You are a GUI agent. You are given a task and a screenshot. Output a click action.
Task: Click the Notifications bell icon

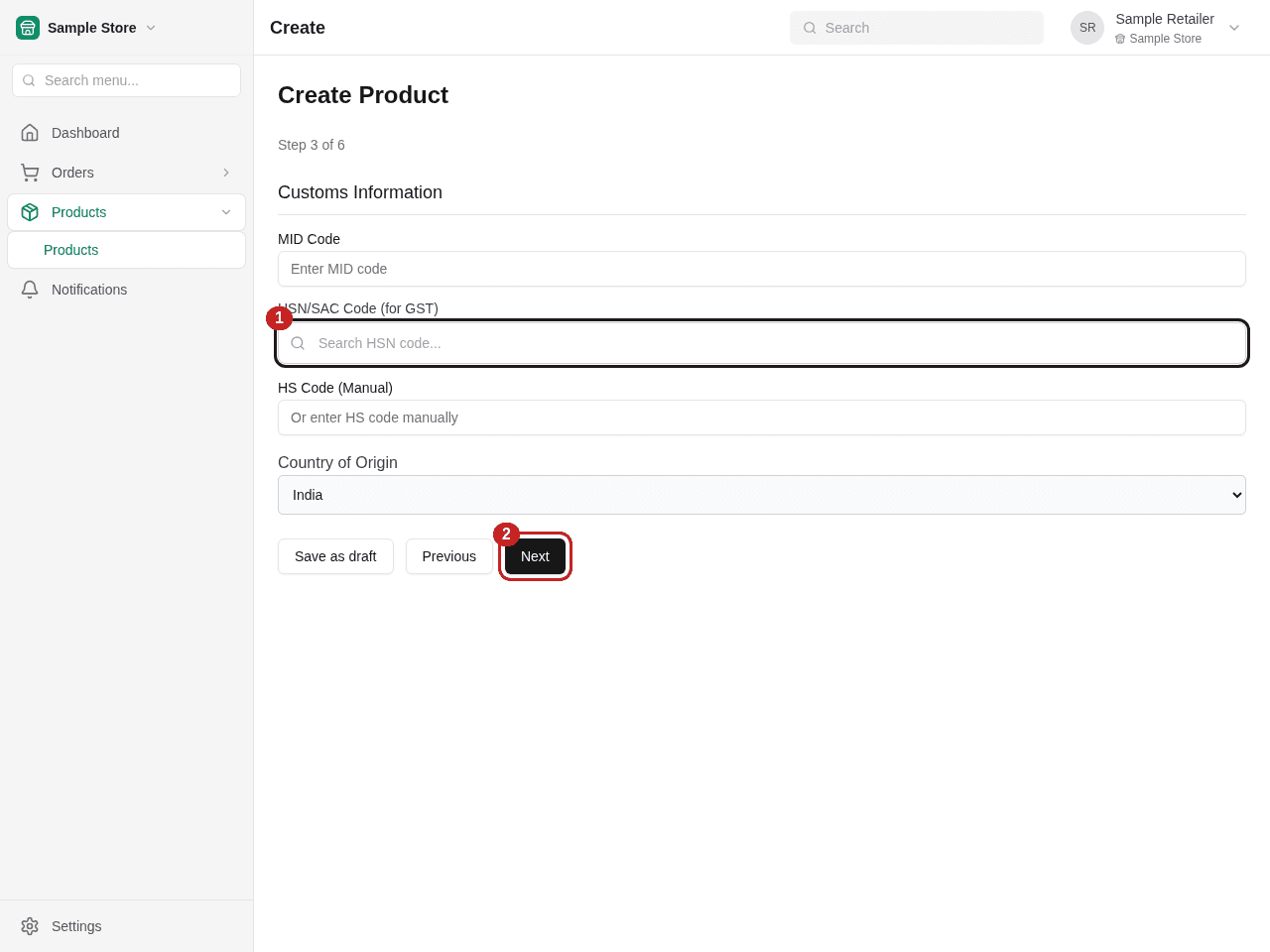30,290
